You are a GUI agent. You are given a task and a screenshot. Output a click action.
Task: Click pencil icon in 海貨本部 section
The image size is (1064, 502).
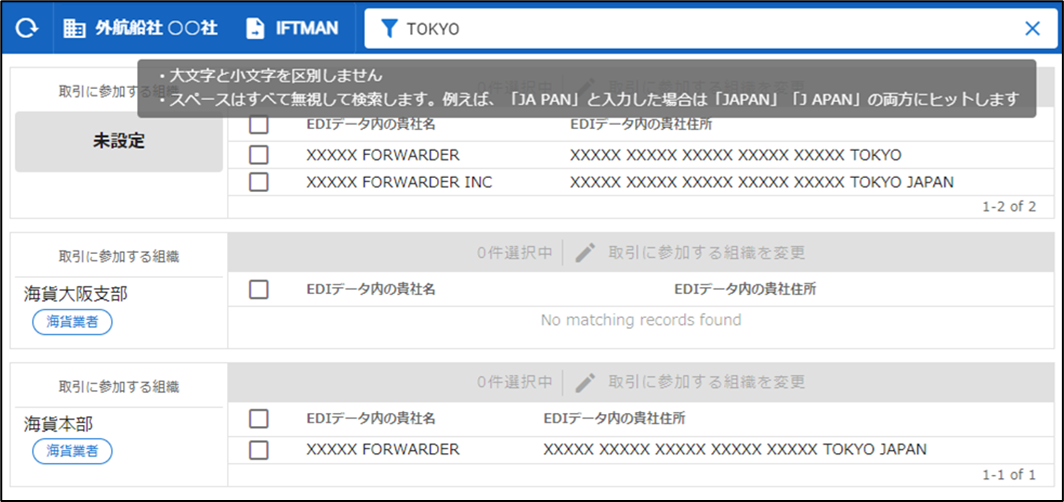pyautogui.click(x=586, y=382)
